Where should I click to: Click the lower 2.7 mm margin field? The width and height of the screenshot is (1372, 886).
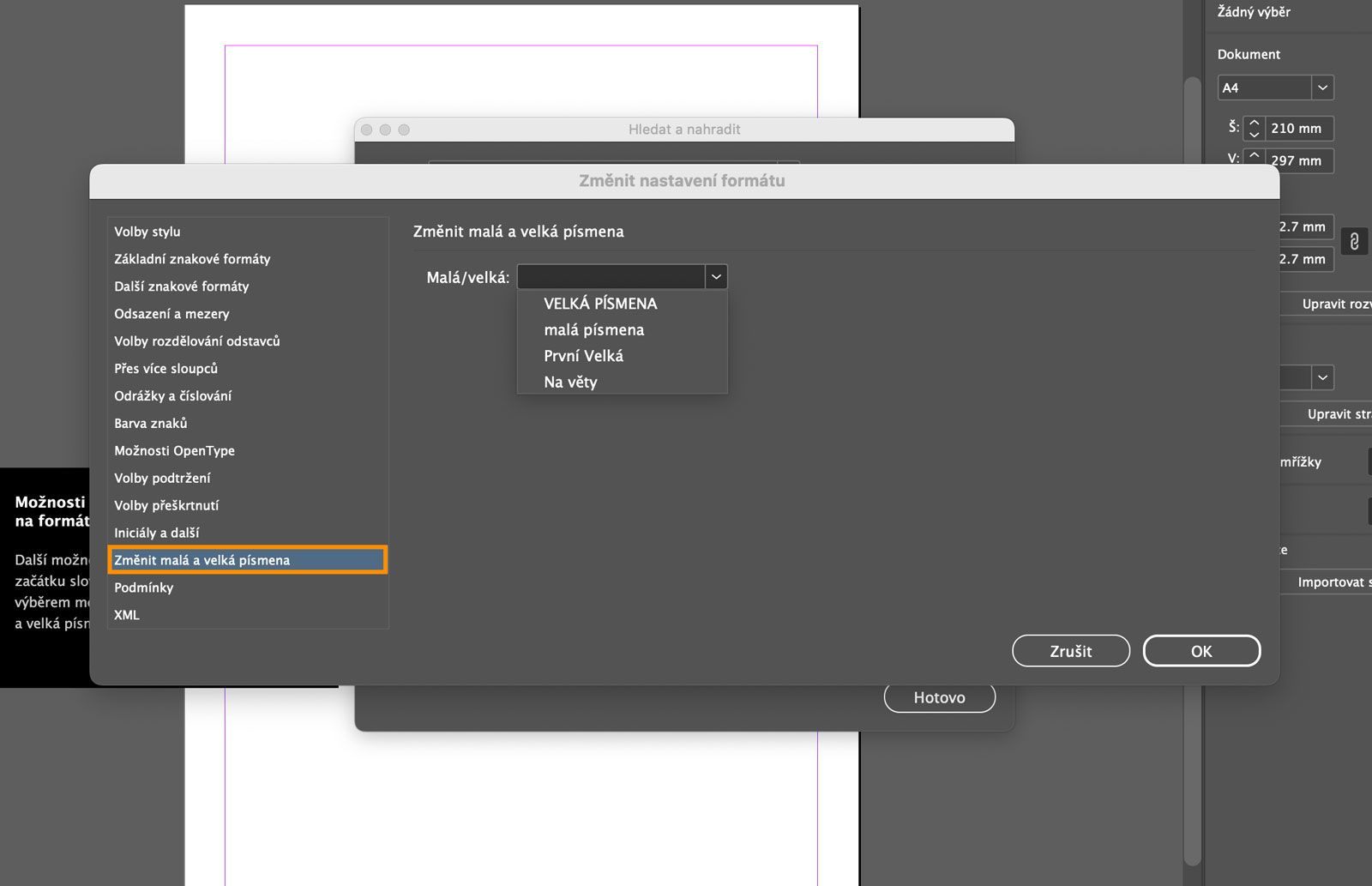(x=1307, y=259)
